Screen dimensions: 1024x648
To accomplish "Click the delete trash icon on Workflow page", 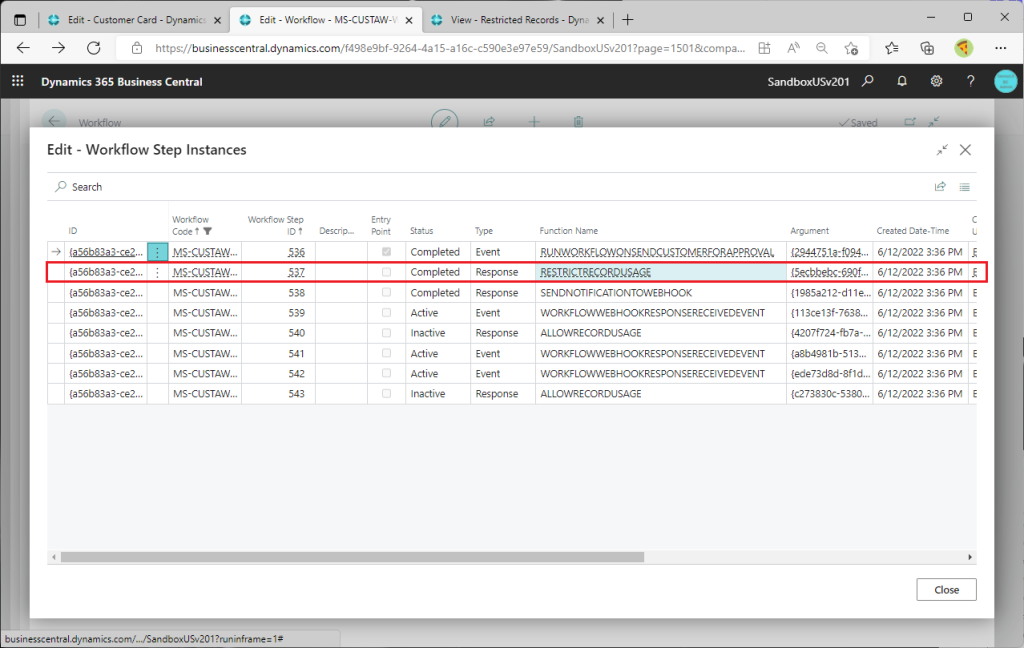I will click(x=578, y=122).
